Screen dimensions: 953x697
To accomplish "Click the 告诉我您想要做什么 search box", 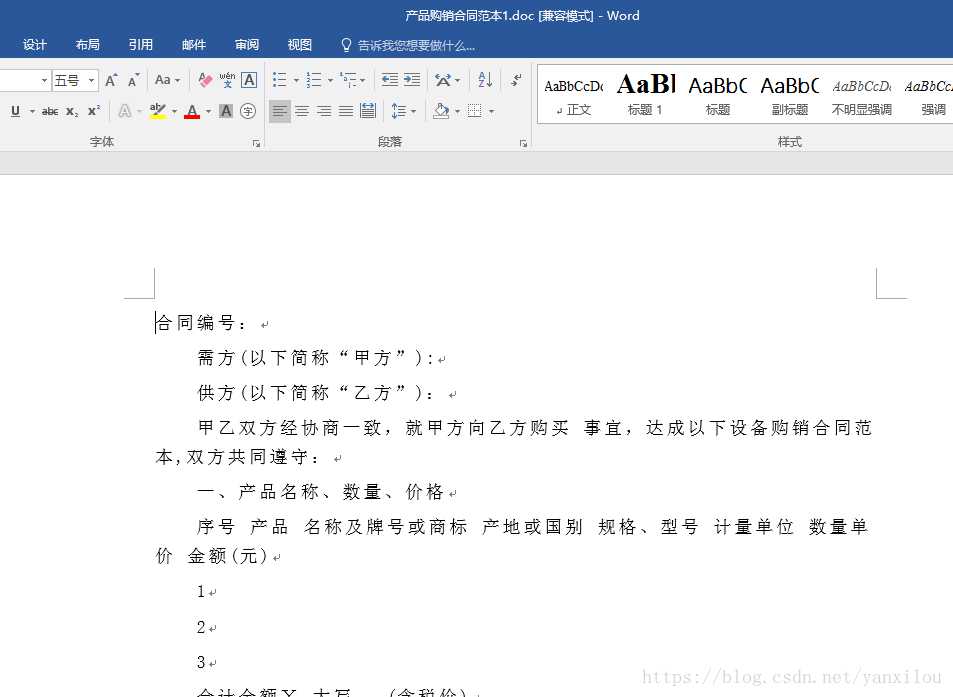I will pos(410,44).
